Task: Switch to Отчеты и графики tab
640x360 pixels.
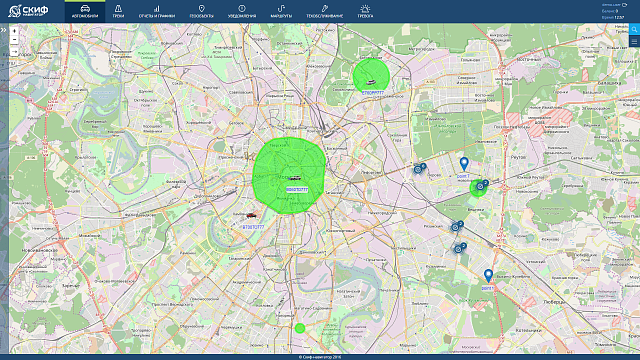Action: pos(157,11)
